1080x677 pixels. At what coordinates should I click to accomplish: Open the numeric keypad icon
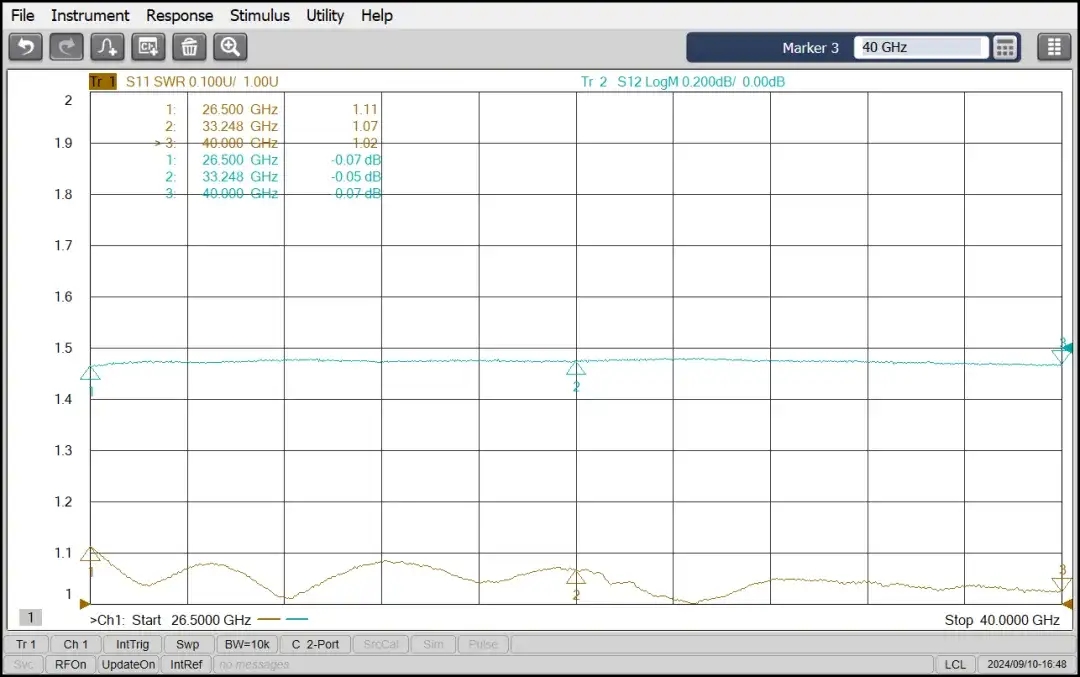1005,48
